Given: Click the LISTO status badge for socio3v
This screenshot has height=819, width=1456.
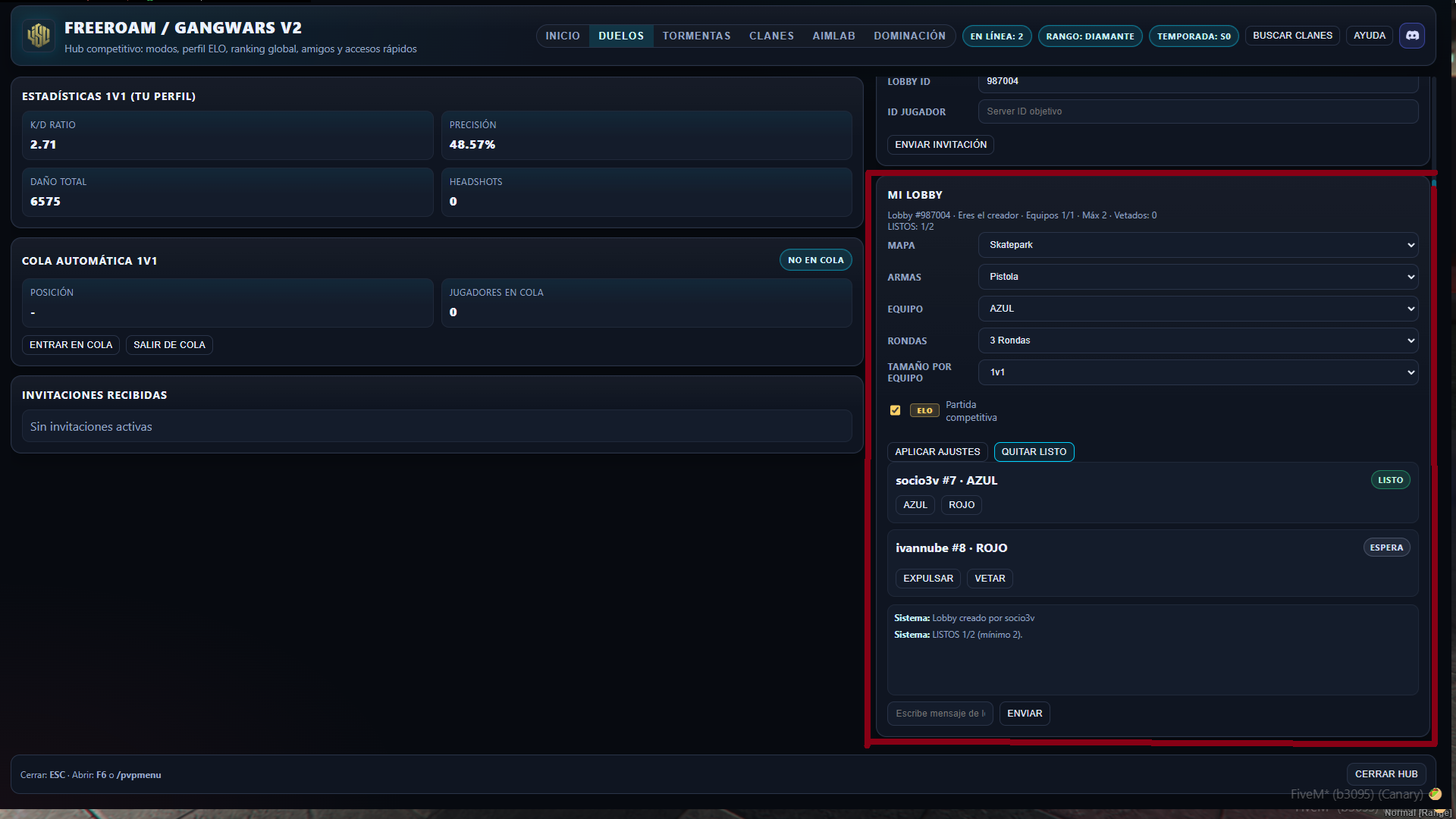Looking at the screenshot, I should click(x=1390, y=480).
